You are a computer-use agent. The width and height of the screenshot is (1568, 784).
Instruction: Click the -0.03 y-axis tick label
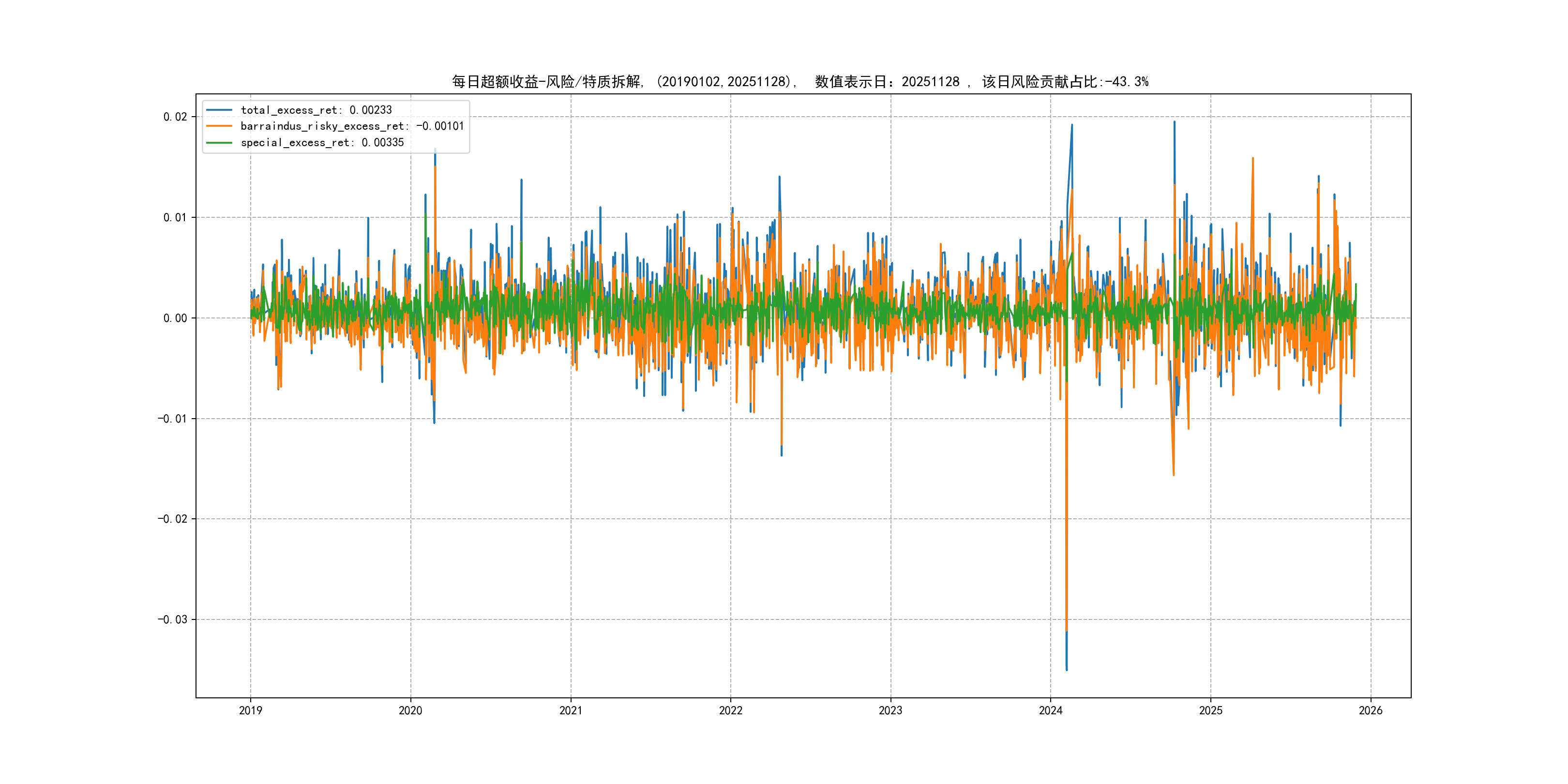[172, 619]
